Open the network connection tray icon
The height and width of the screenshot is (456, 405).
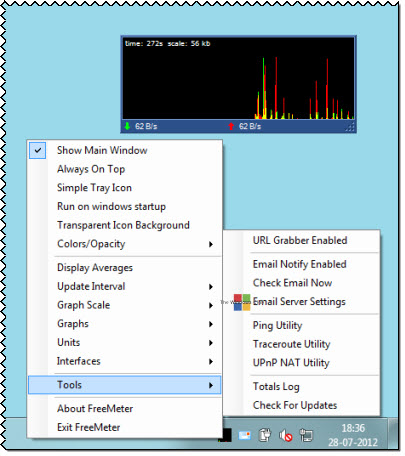pyautogui.click(x=306, y=435)
